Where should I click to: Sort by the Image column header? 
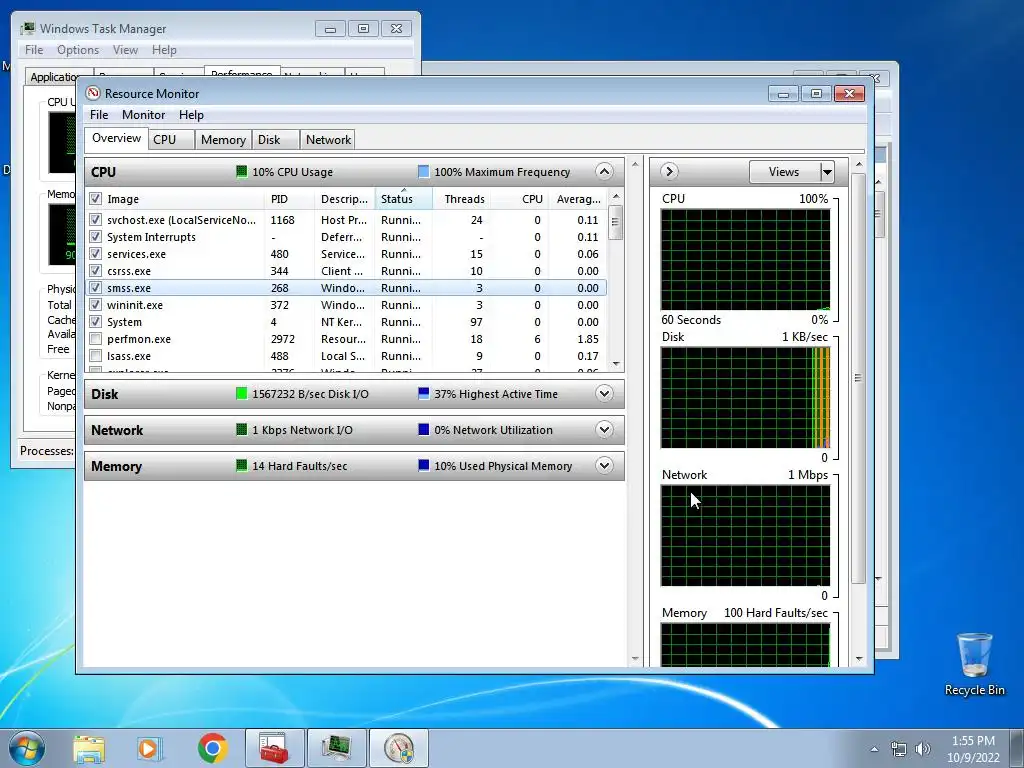pos(183,199)
